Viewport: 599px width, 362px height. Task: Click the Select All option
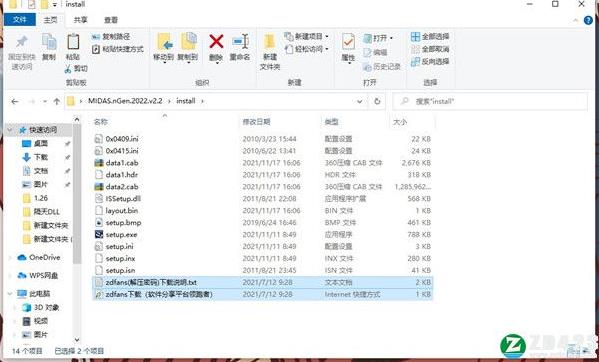click(430, 36)
